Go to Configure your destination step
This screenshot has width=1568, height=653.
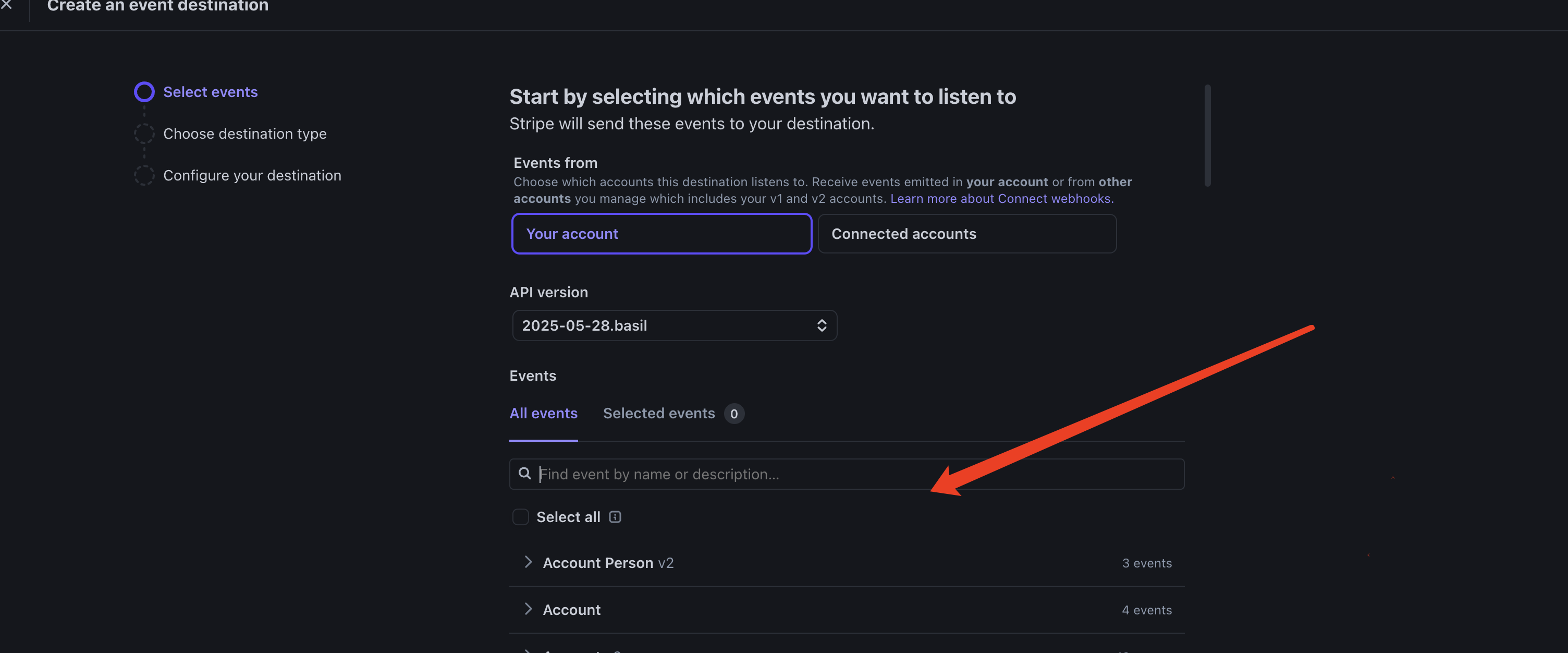point(252,175)
